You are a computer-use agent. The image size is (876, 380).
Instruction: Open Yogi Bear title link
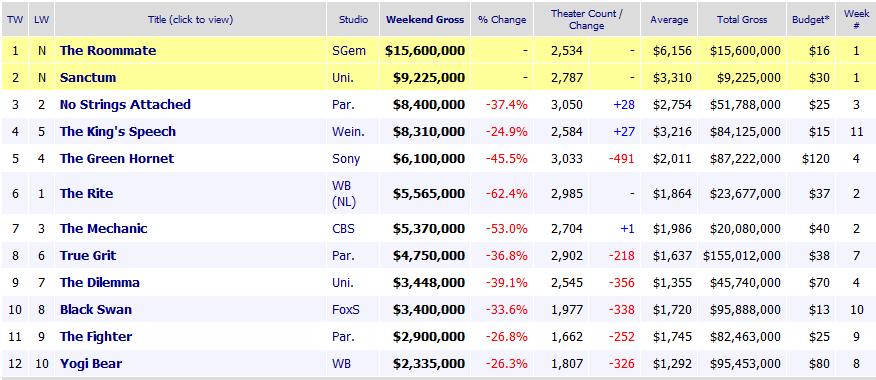tap(91, 364)
